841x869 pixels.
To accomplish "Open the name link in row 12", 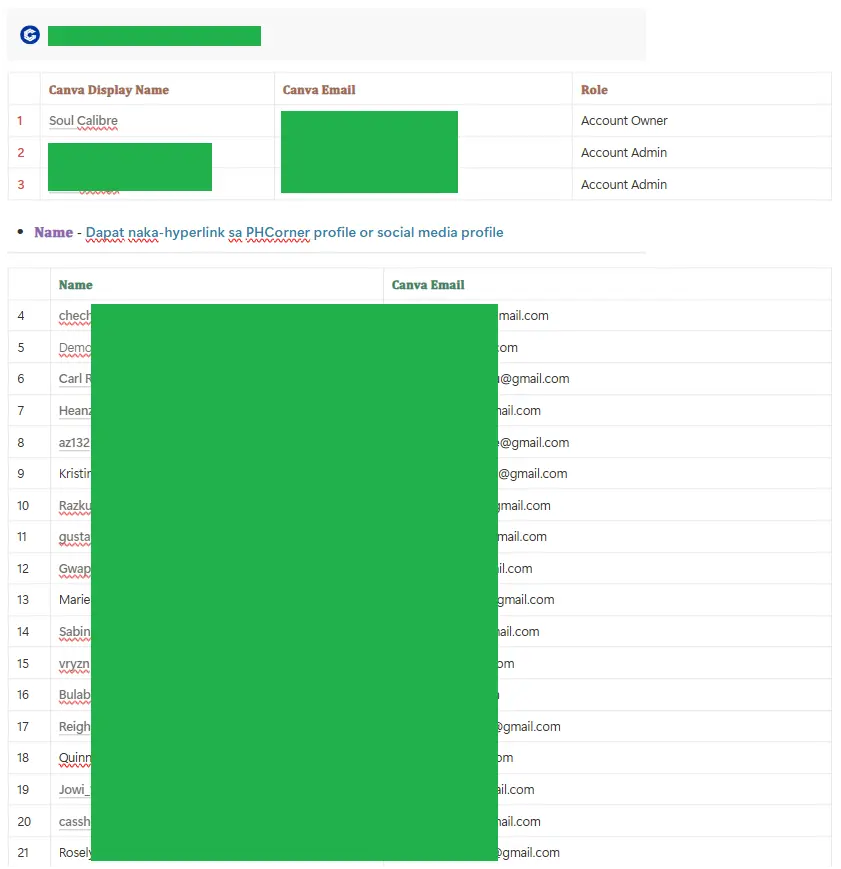I will (x=75, y=569).
